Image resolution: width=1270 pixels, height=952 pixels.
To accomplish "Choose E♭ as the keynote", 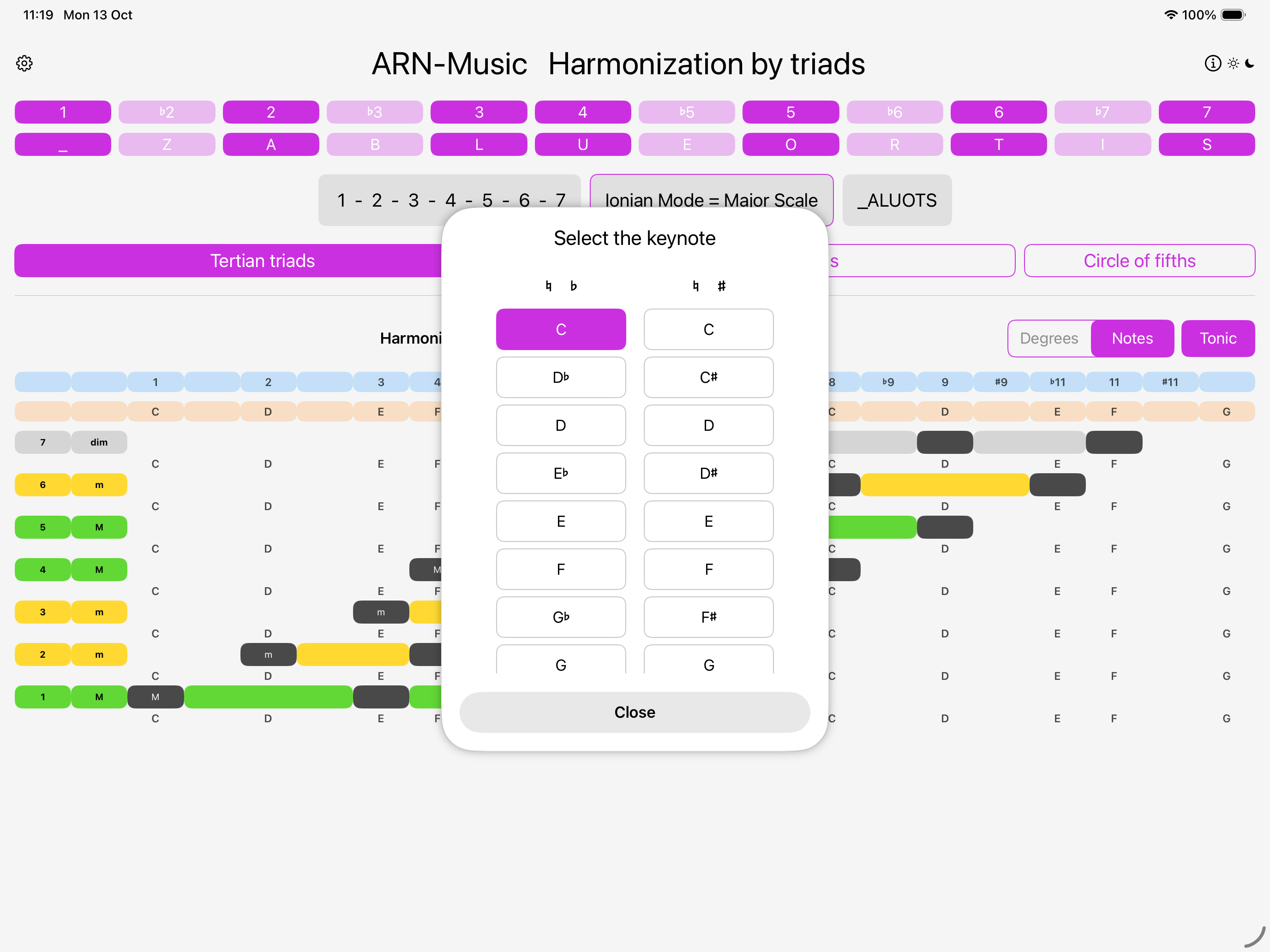I will tap(560, 473).
